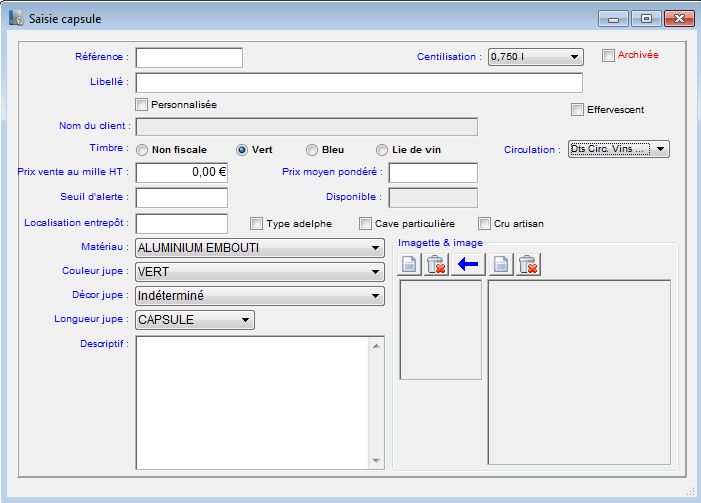Viewport: 701px width, 503px height.
Task: Click the Référence input field
Action: coord(189,57)
